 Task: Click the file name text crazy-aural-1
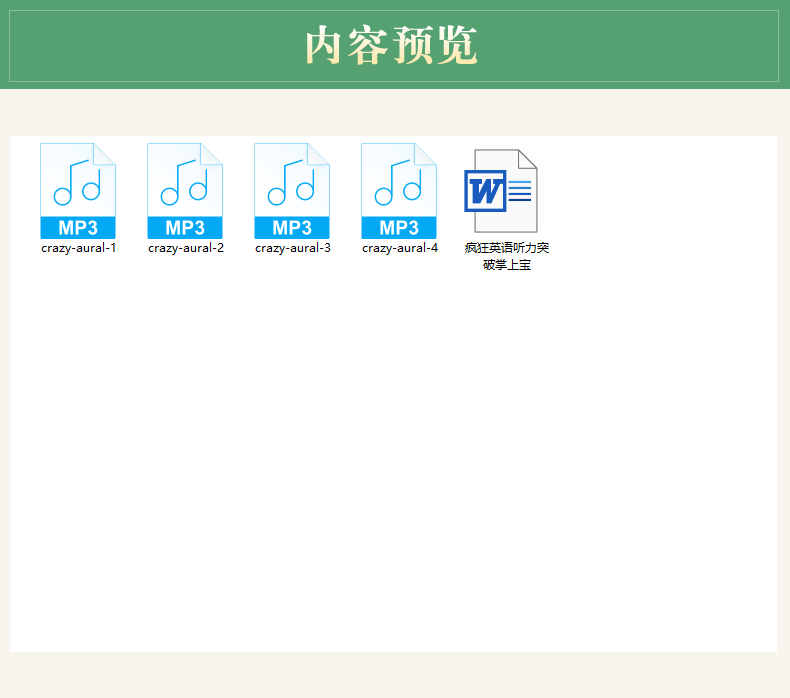[x=79, y=248]
